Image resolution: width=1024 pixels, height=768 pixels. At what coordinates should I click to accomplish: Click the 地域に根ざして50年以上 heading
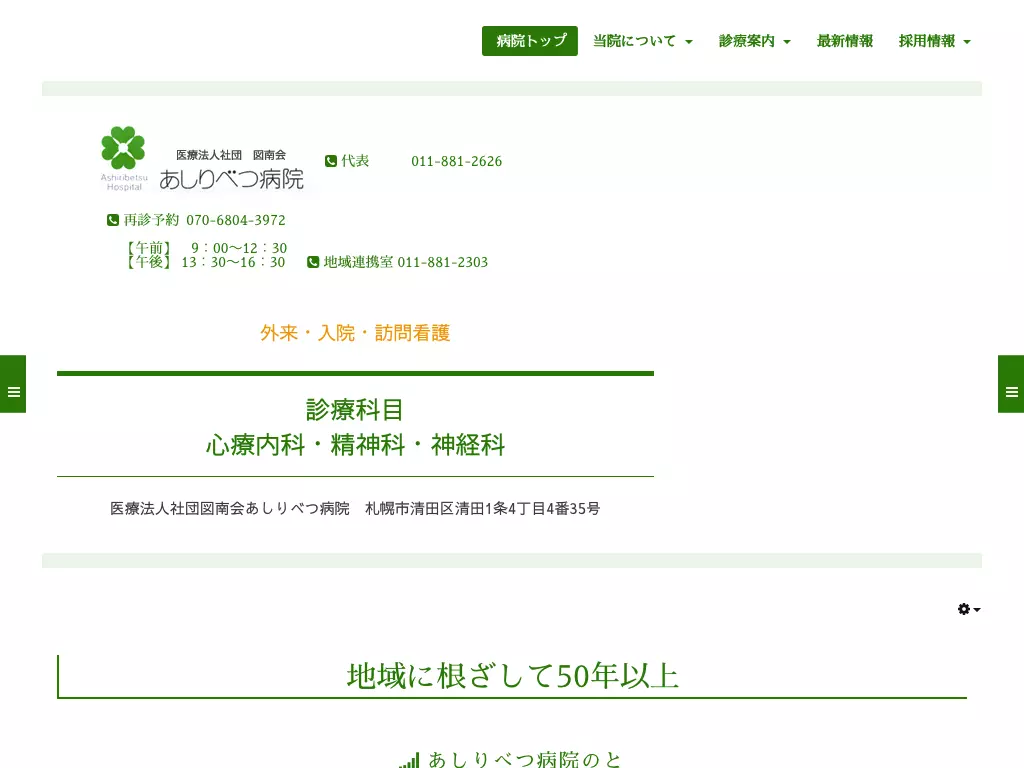[513, 676]
